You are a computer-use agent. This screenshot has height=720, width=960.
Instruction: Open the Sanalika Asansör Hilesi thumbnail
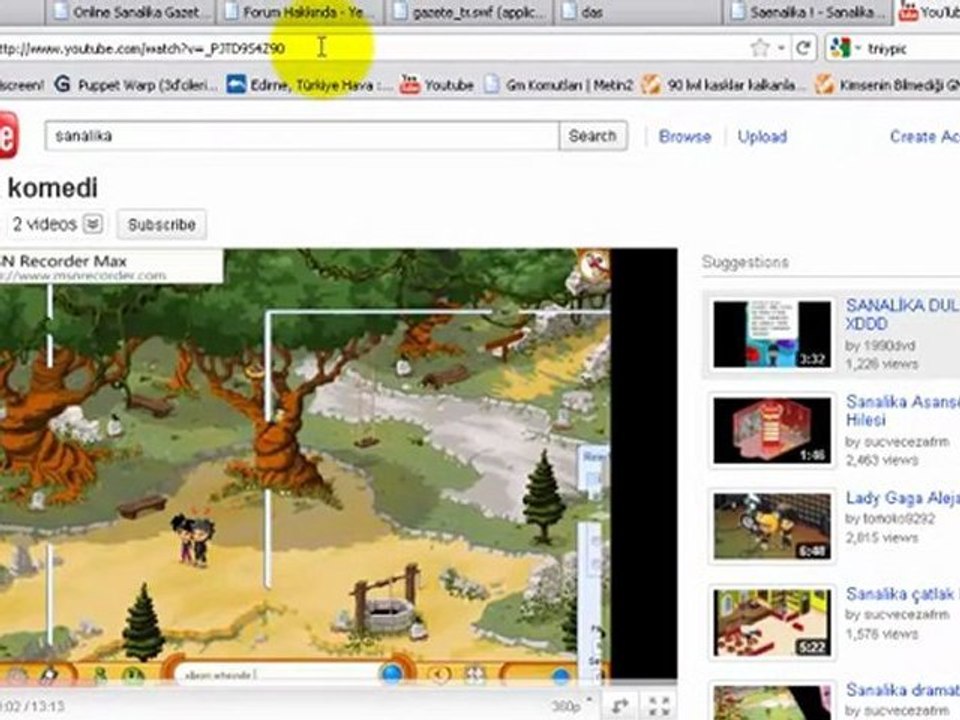[772, 430]
